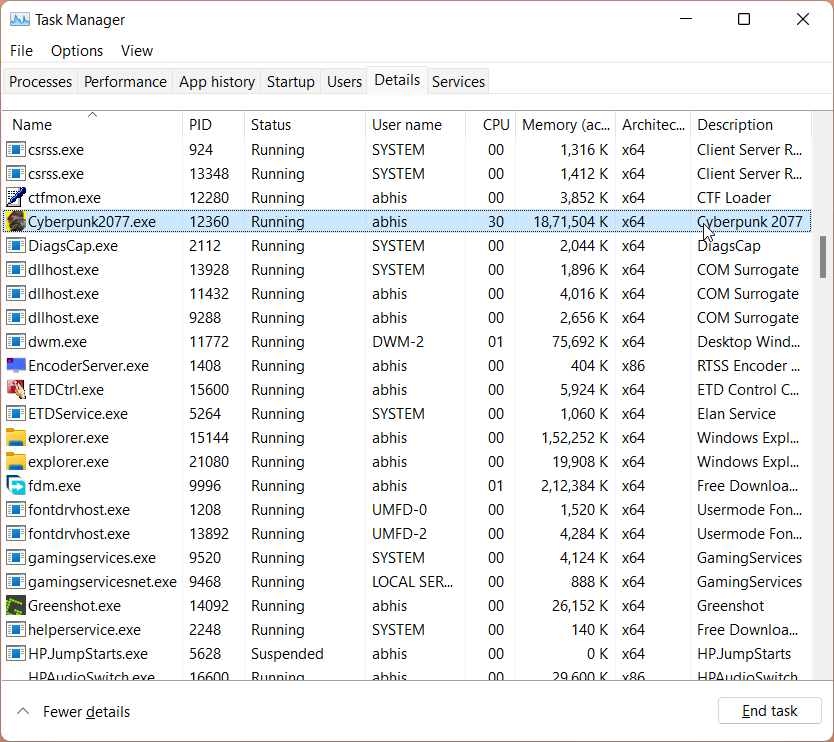
Task: Sort by the PID column header
Action: point(213,124)
